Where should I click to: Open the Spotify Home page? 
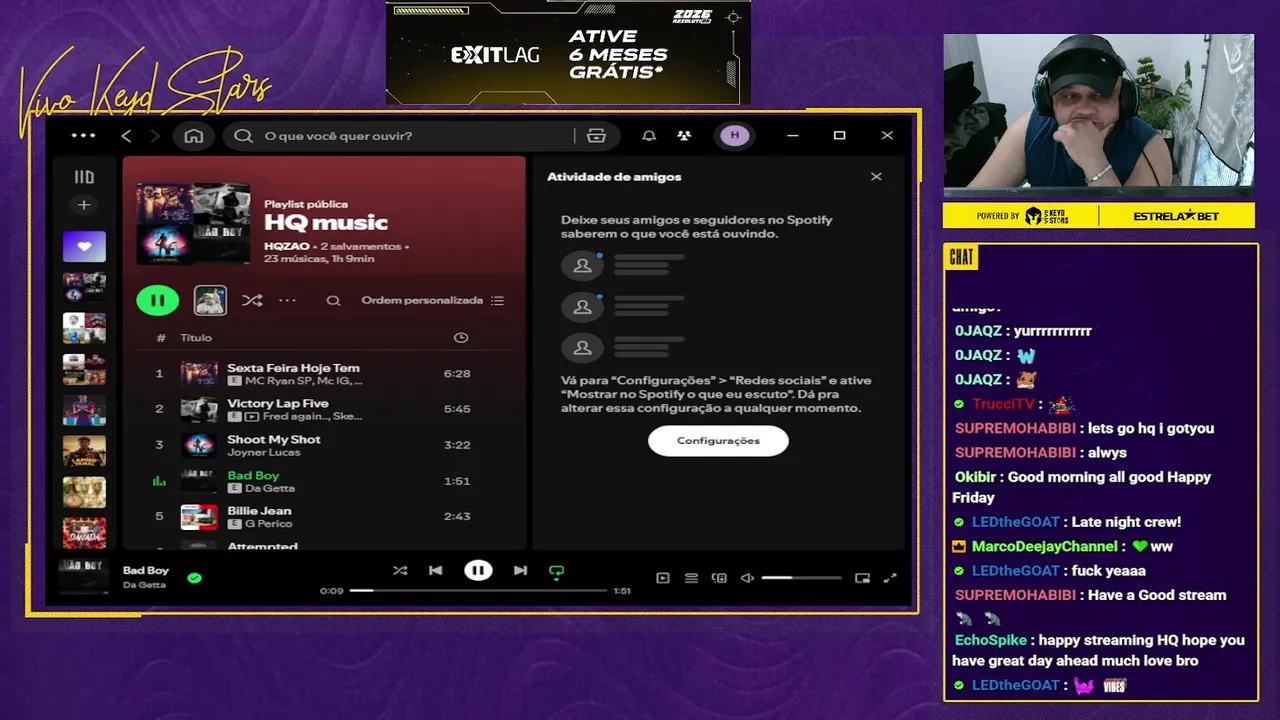tap(194, 136)
